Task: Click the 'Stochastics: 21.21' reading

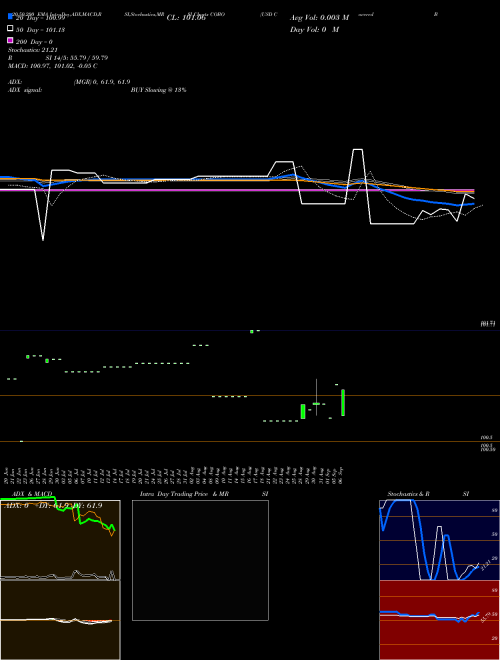Action: tap(33, 50)
